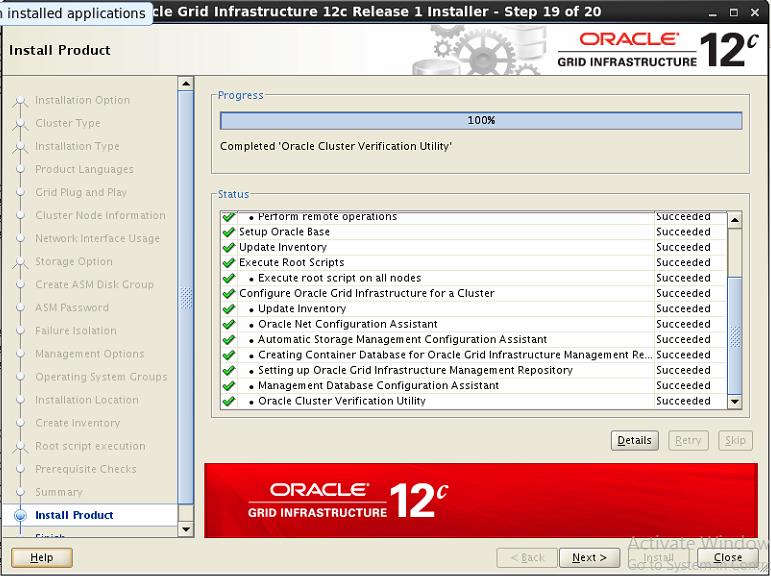
Task: Click Management Database Configuration Assistant row text
Action: tap(379, 386)
